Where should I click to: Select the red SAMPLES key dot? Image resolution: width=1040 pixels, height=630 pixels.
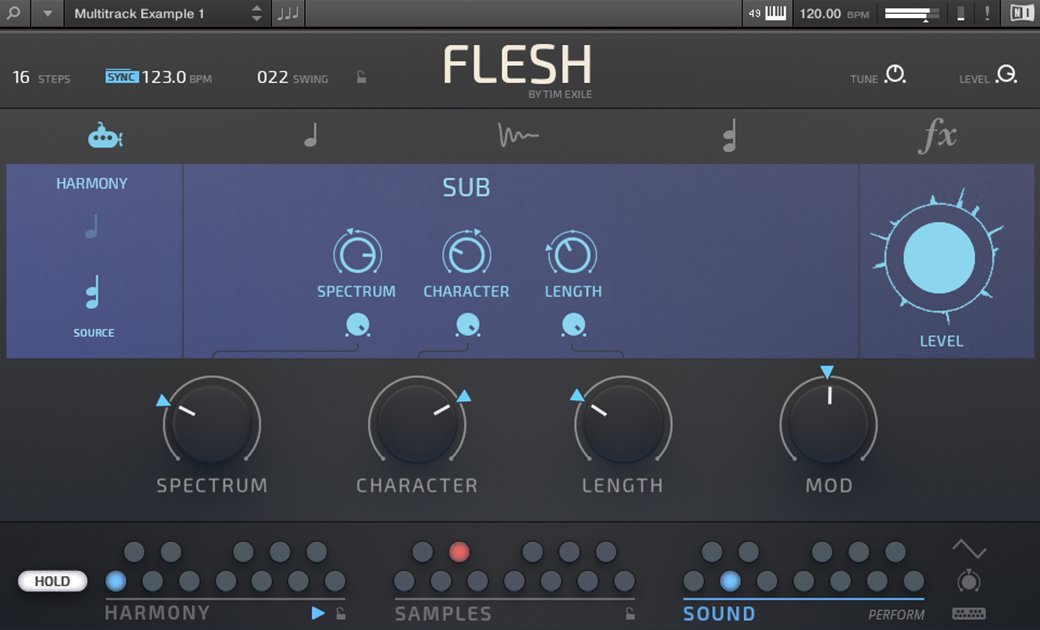click(459, 552)
